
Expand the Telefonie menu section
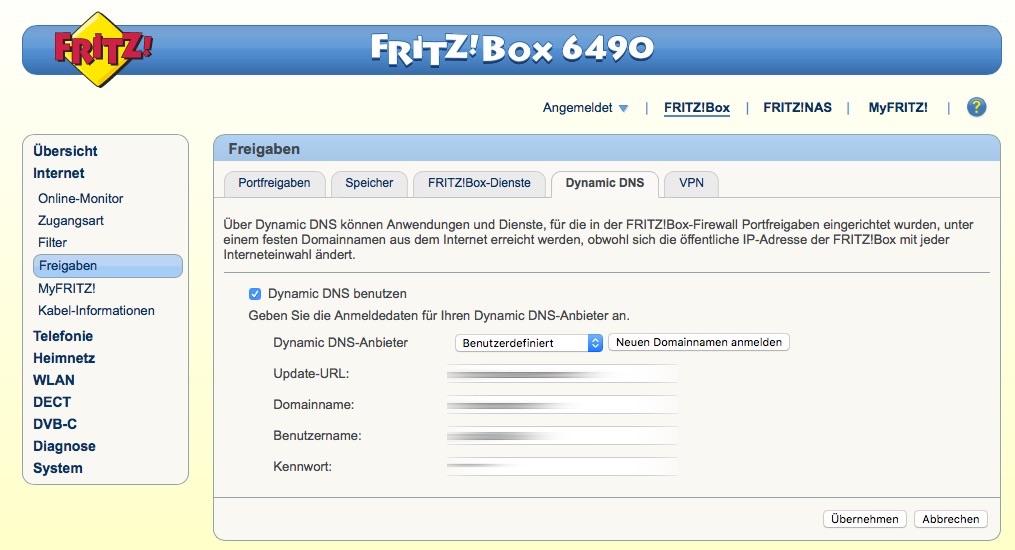pyautogui.click(x=63, y=336)
